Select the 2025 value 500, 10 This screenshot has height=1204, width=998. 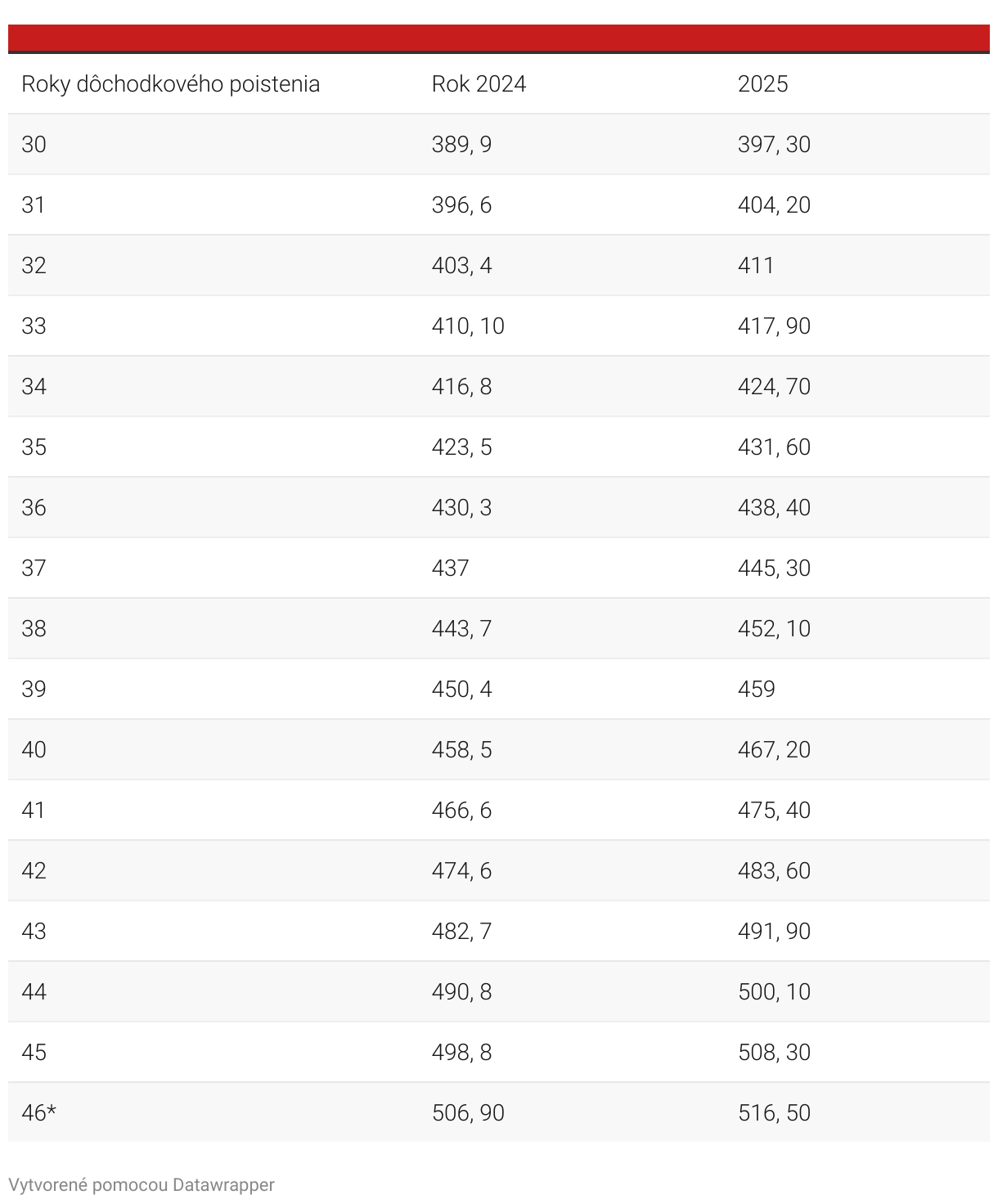(774, 992)
